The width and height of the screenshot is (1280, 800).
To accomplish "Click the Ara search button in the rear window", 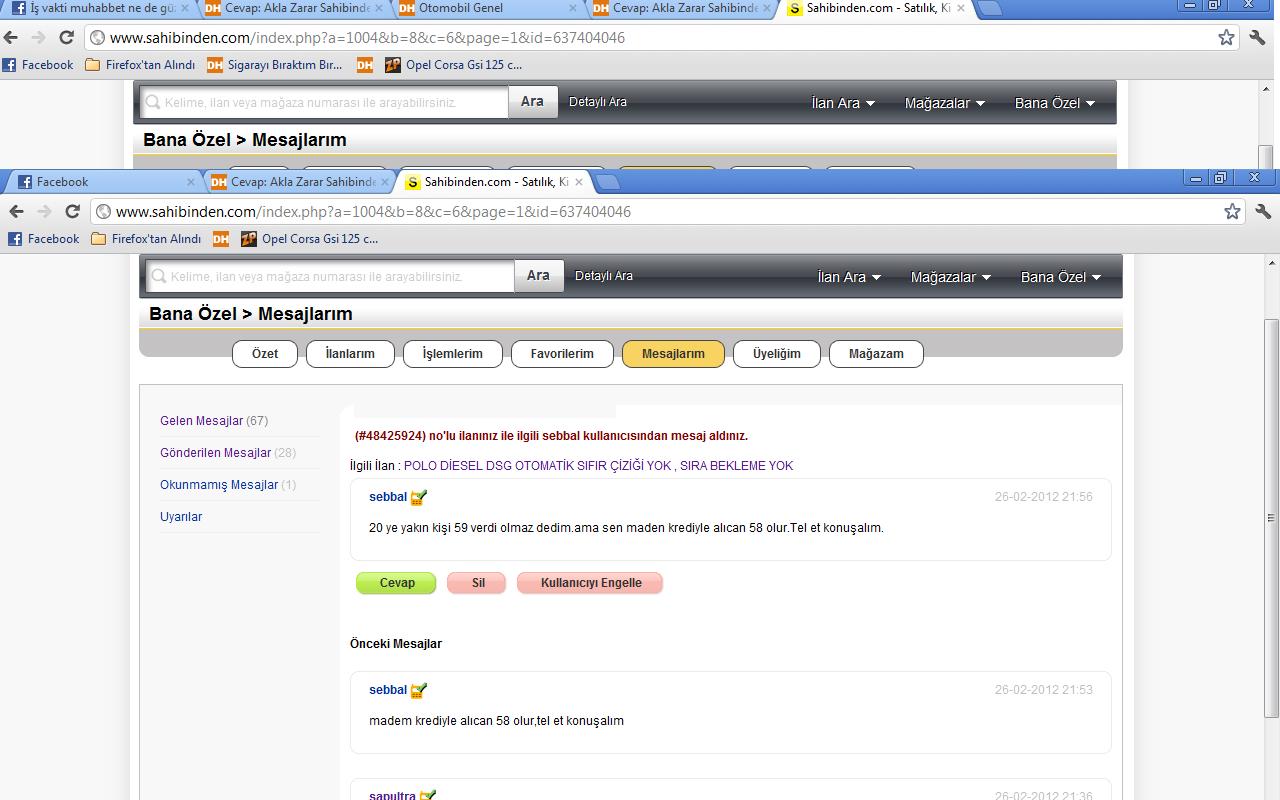I will click(532, 102).
